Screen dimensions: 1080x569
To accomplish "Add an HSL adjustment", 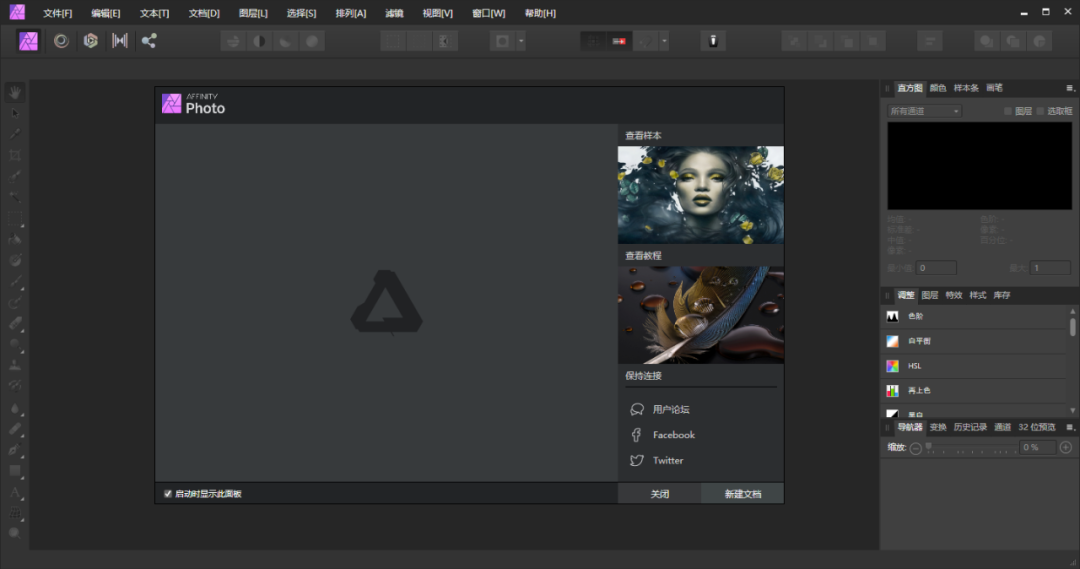I will 975,366.
